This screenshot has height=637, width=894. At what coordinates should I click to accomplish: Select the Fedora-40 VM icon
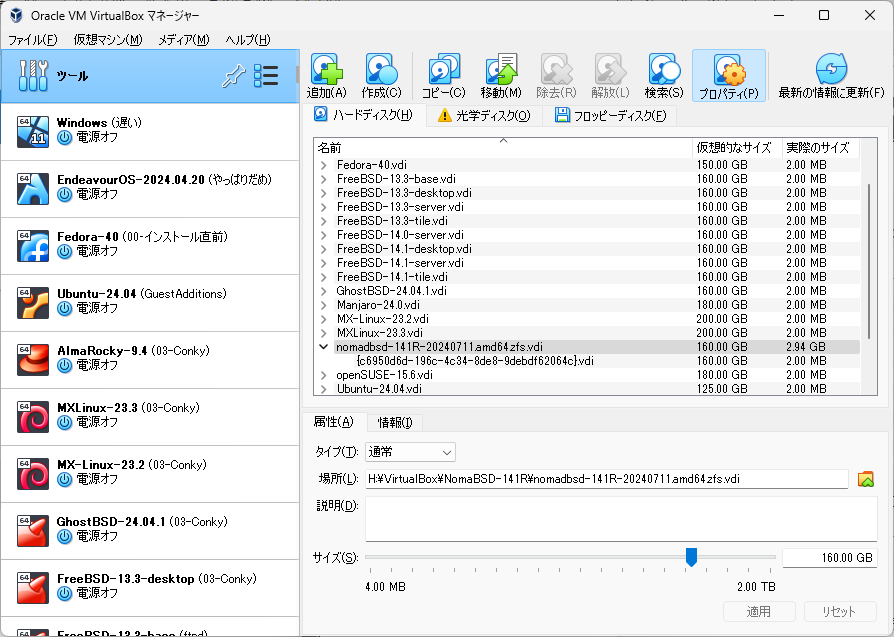click(32, 246)
